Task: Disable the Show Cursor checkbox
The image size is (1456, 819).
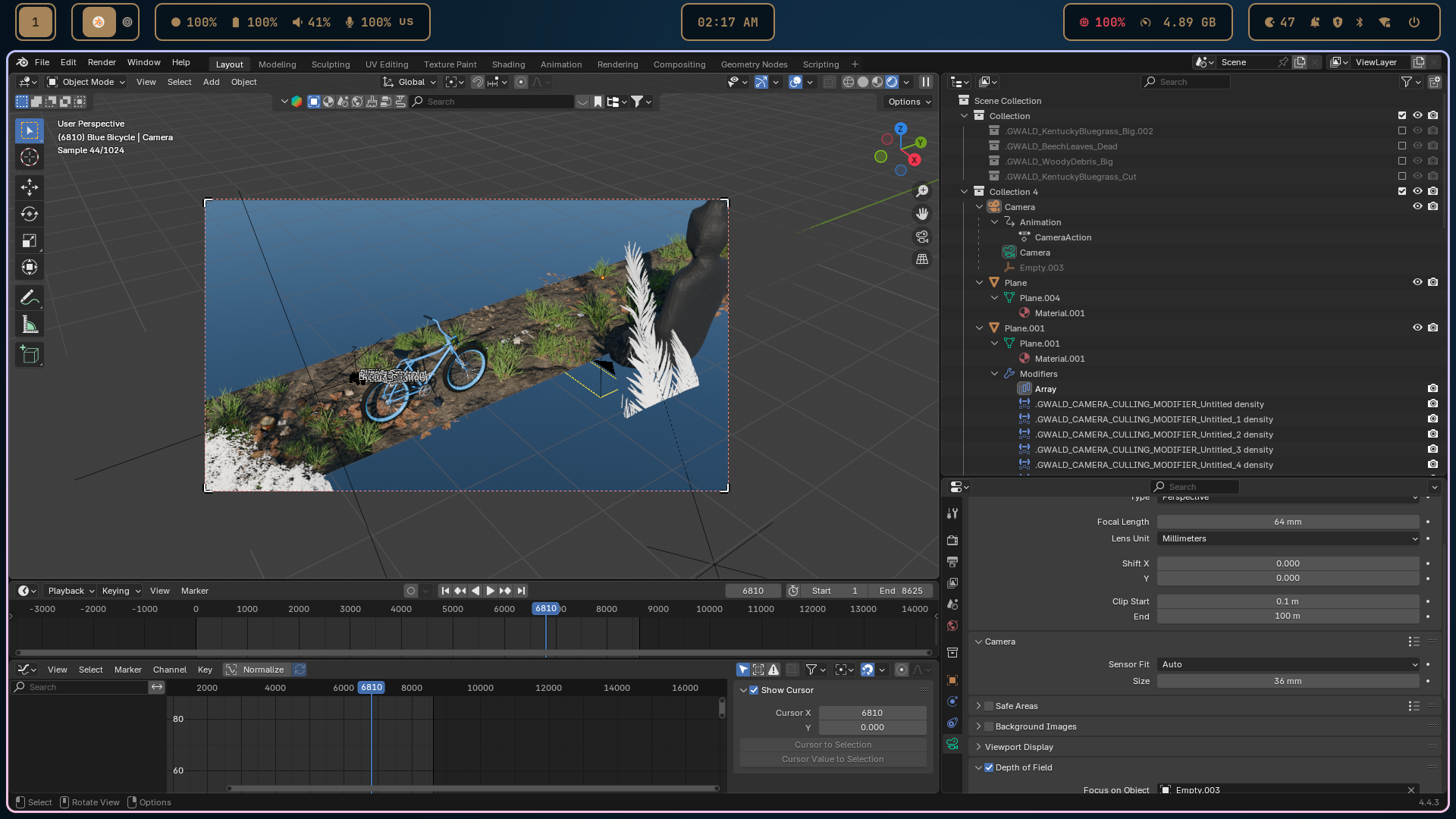Action: click(754, 690)
